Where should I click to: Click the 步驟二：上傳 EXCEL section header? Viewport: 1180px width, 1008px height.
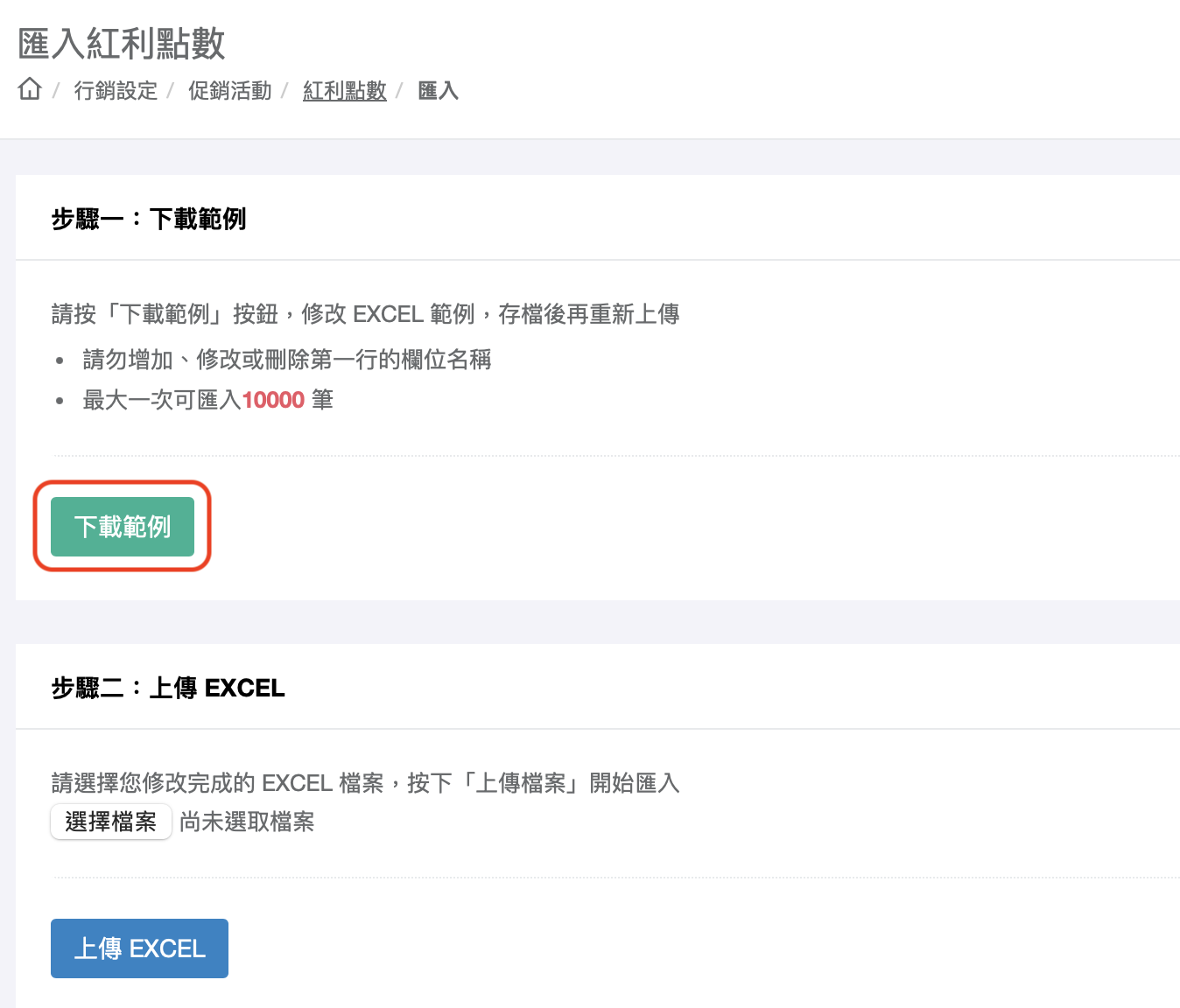[x=167, y=687]
